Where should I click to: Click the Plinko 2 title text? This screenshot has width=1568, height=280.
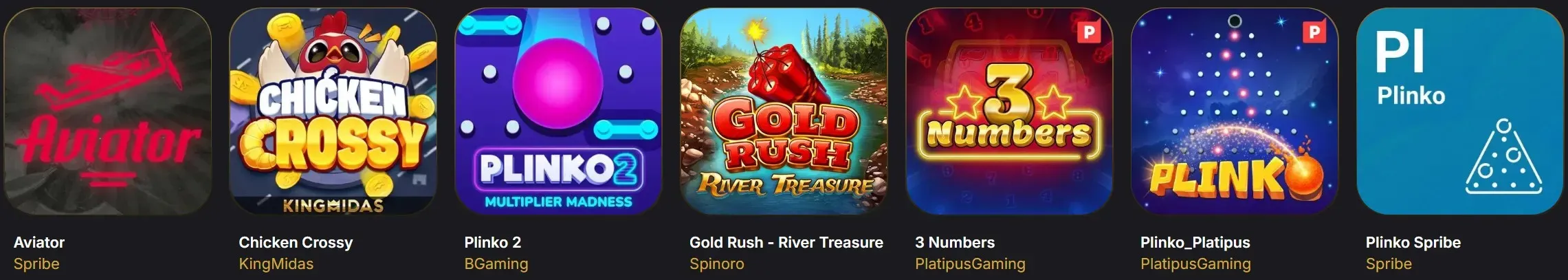click(x=493, y=242)
